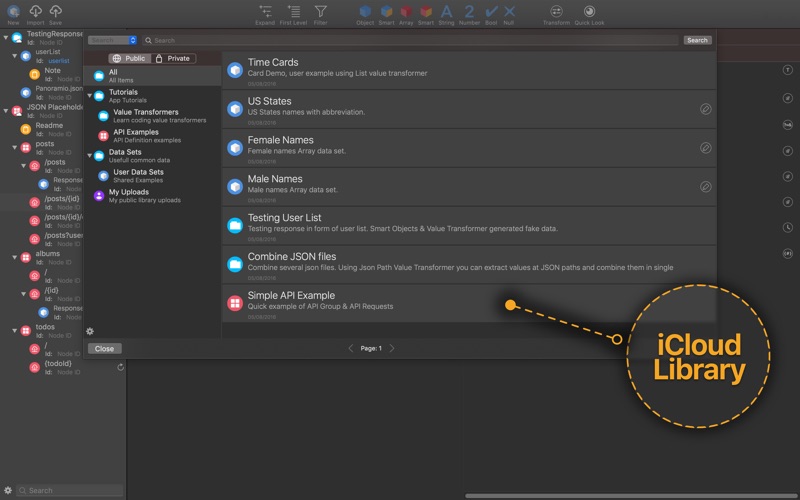Close the library dialog
This screenshot has width=800, height=500.
click(105, 348)
